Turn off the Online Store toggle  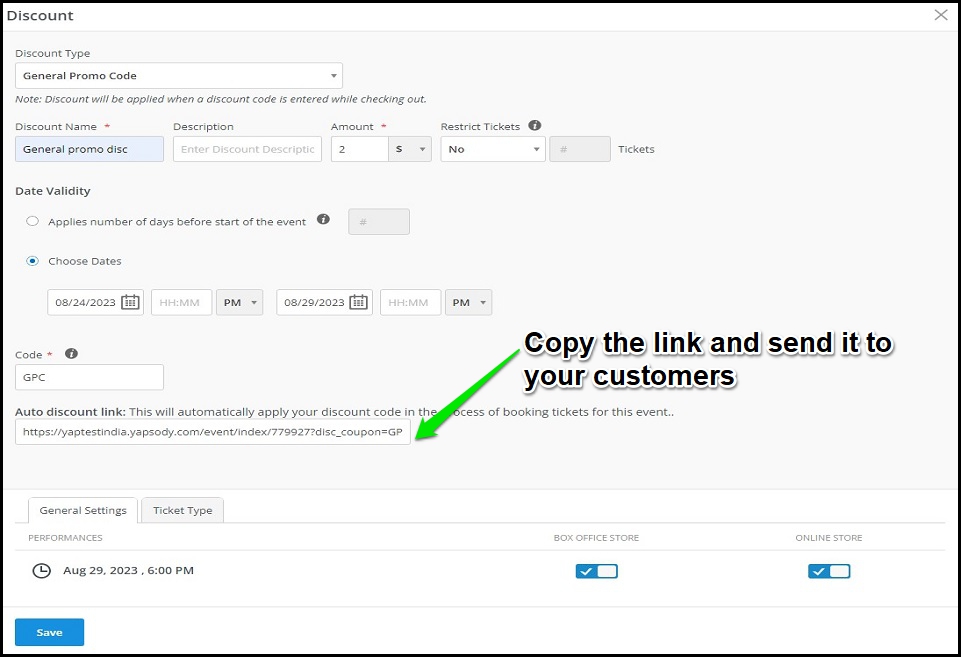pos(829,570)
